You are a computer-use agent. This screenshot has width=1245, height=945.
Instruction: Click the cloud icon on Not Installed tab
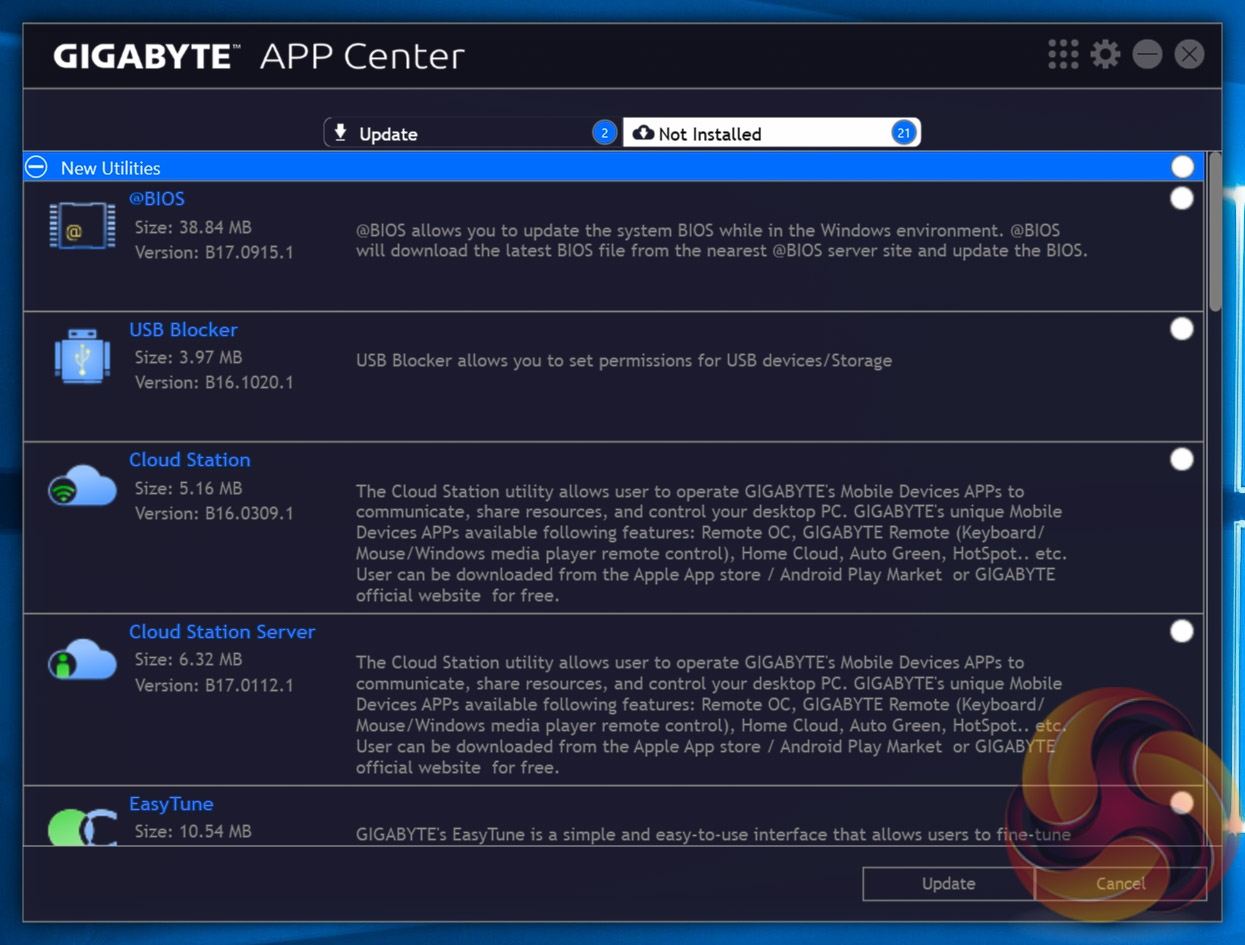point(644,133)
